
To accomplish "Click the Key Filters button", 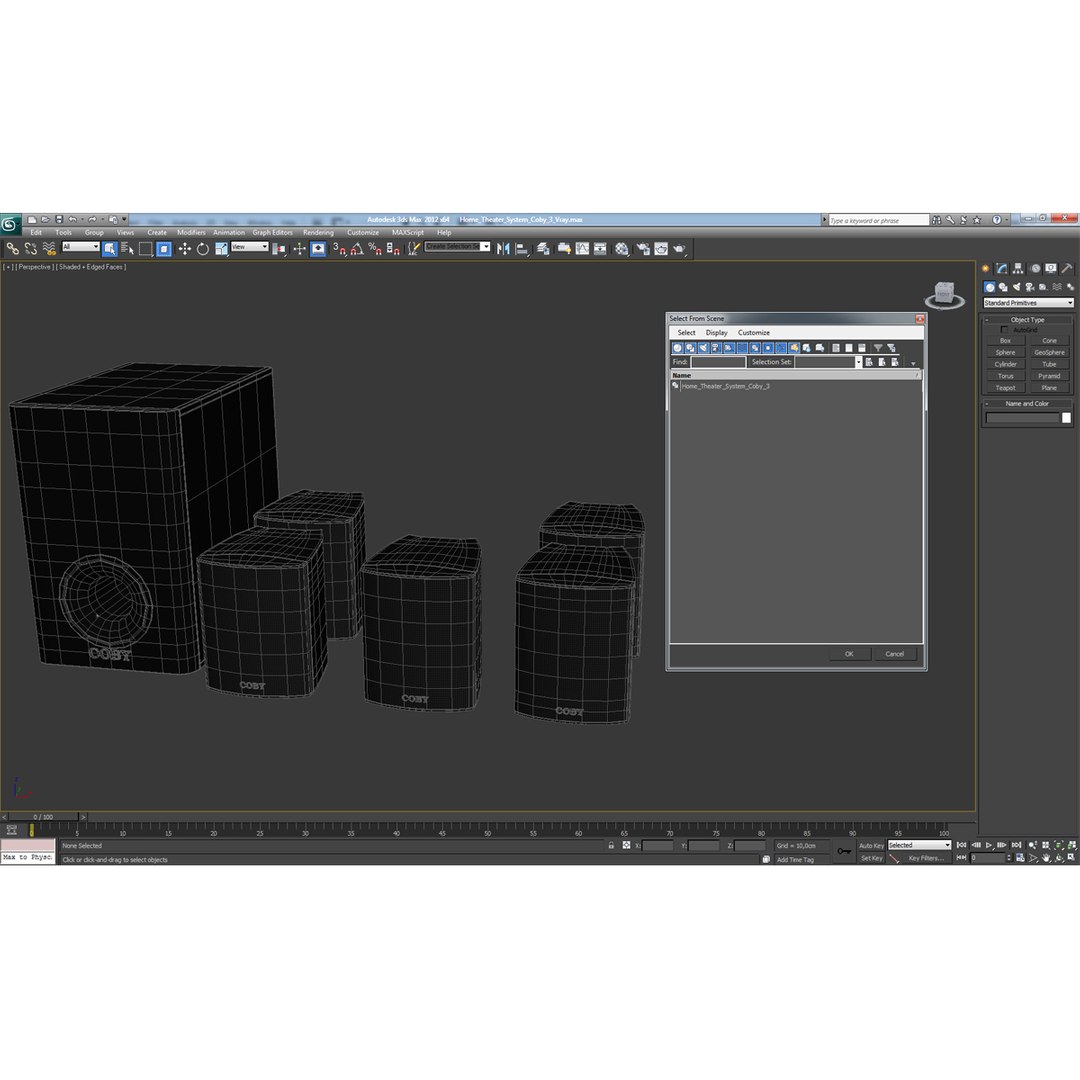I will pyautogui.click(x=926, y=858).
